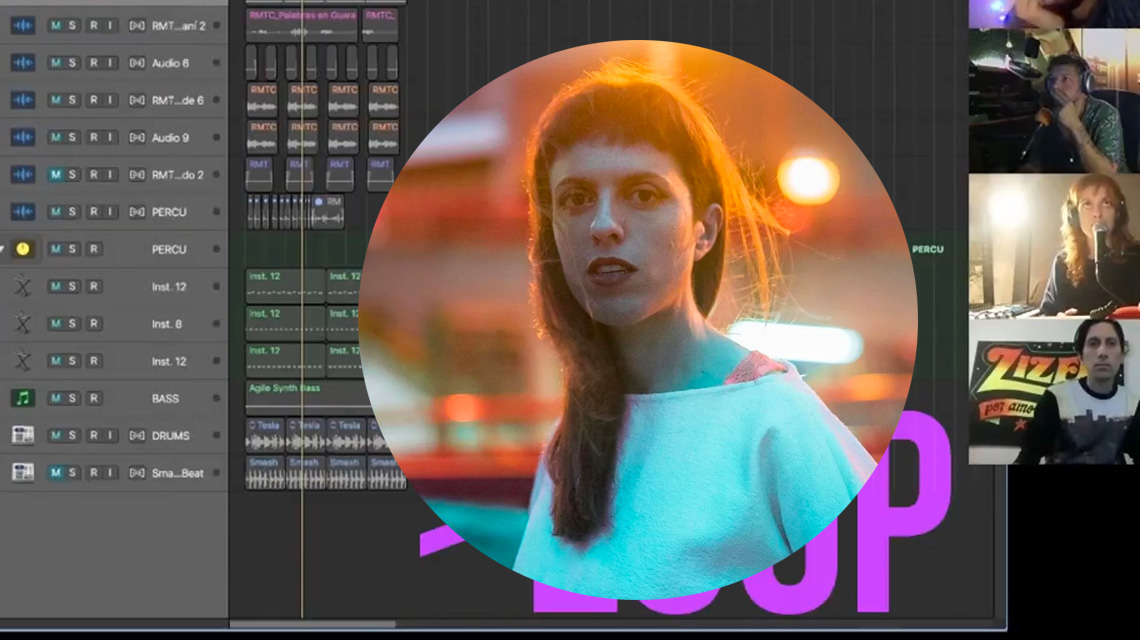Record-enable the Inst. 8 track
This screenshot has width=1140, height=640.
point(93,324)
